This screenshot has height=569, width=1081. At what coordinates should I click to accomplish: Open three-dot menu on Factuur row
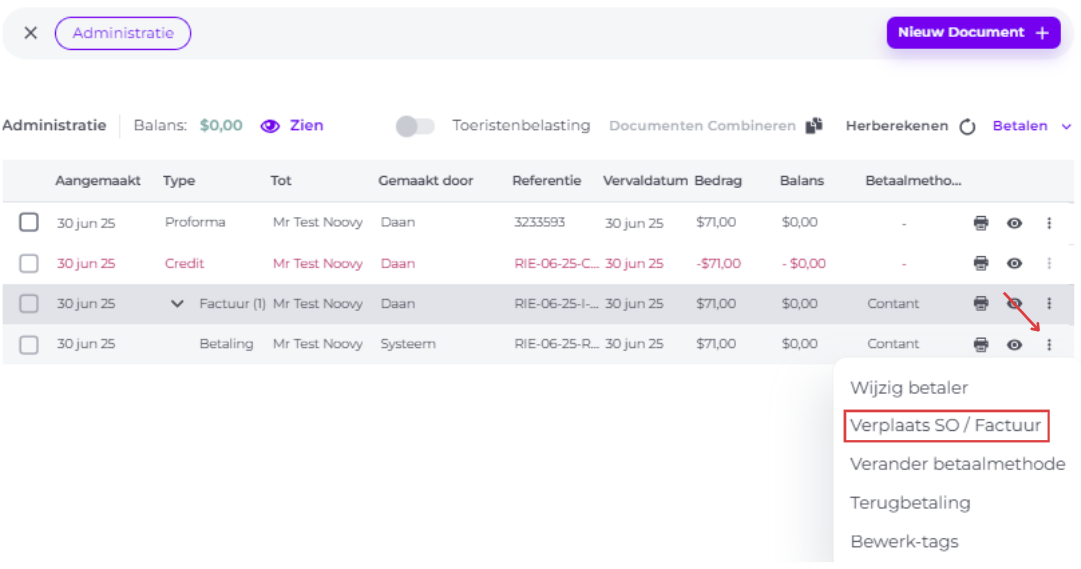(x=1049, y=303)
